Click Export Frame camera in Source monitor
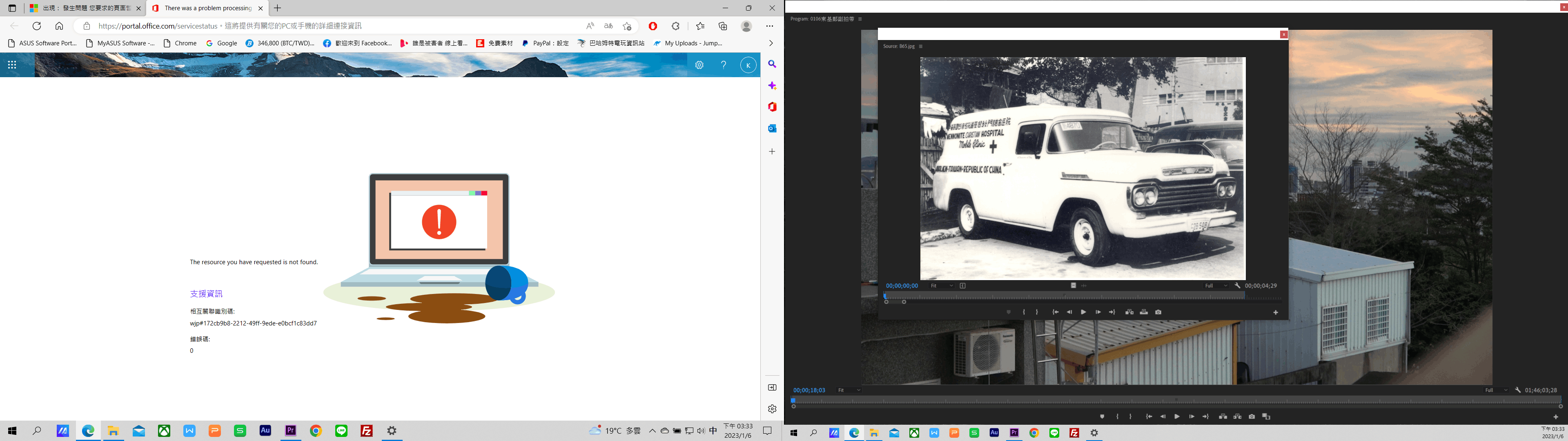The width and height of the screenshot is (1568, 441). (x=1158, y=312)
